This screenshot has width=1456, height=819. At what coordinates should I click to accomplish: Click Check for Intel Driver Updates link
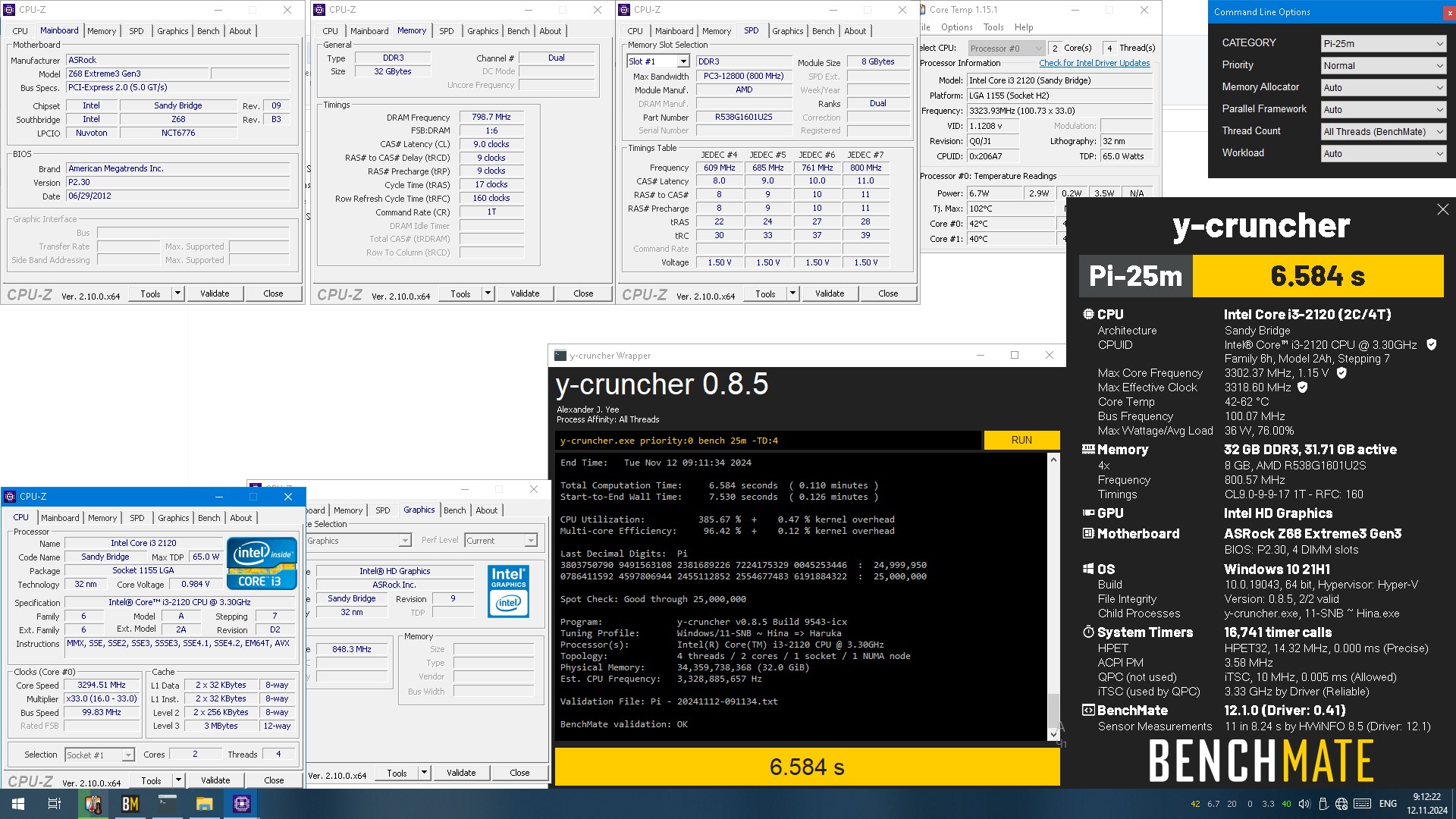click(x=1094, y=63)
